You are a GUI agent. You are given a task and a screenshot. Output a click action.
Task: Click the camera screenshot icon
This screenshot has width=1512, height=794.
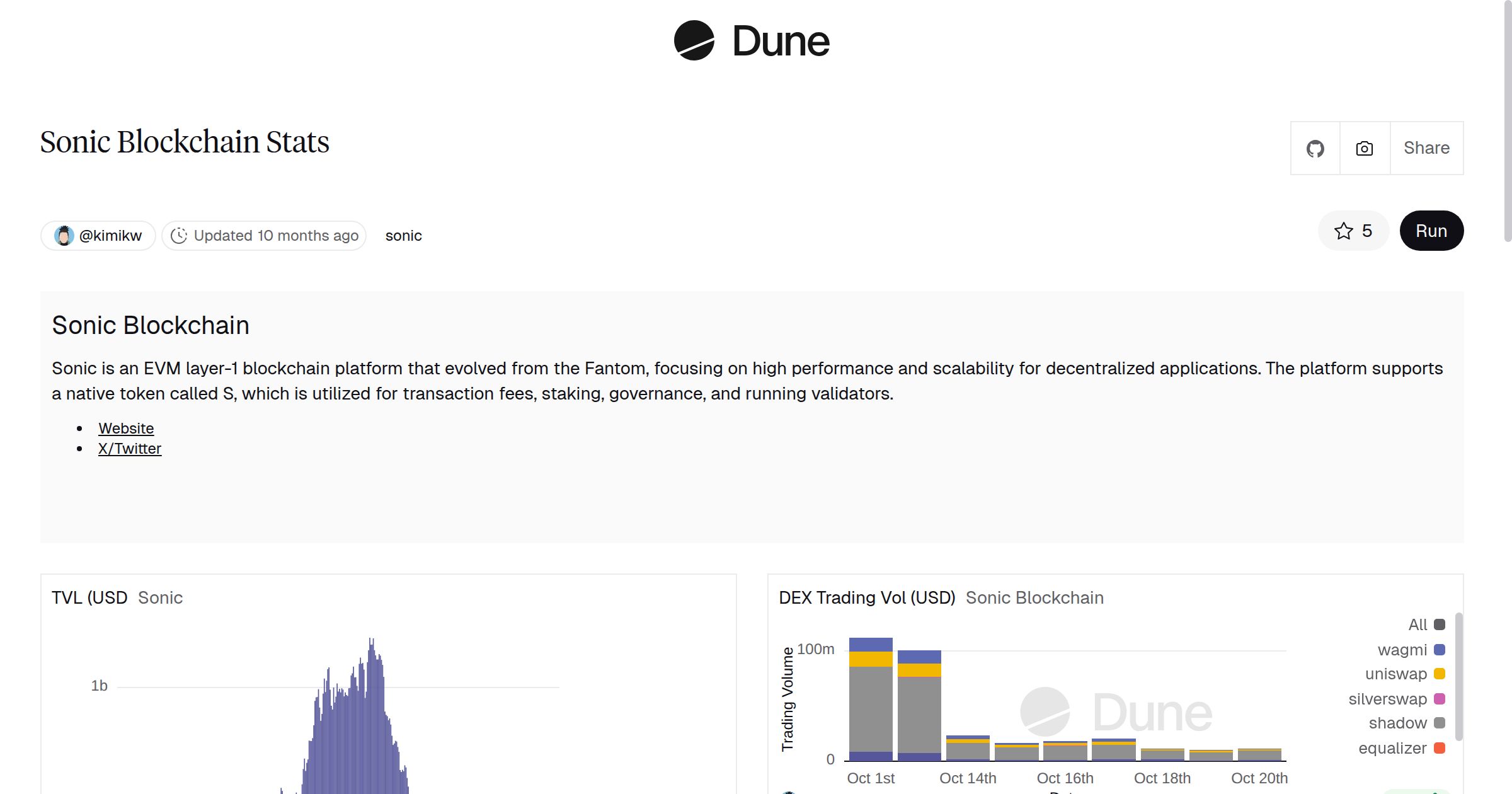click(x=1364, y=147)
